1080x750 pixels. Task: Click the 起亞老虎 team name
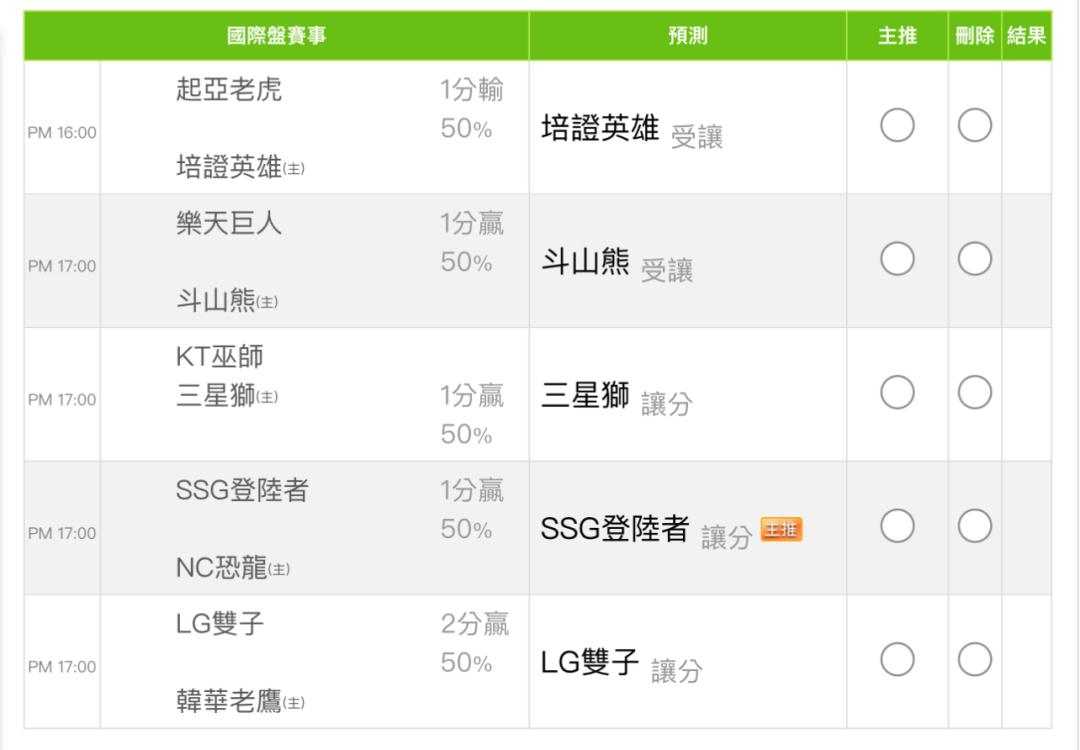tap(229, 89)
